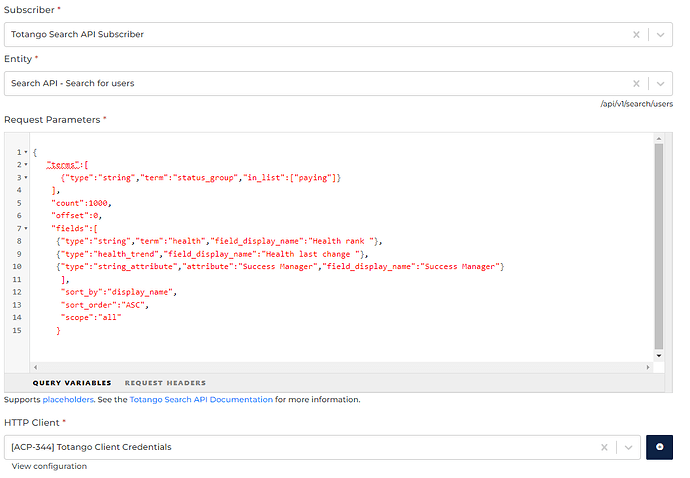
Task: Click the Health rank field line
Action: (219, 241)
